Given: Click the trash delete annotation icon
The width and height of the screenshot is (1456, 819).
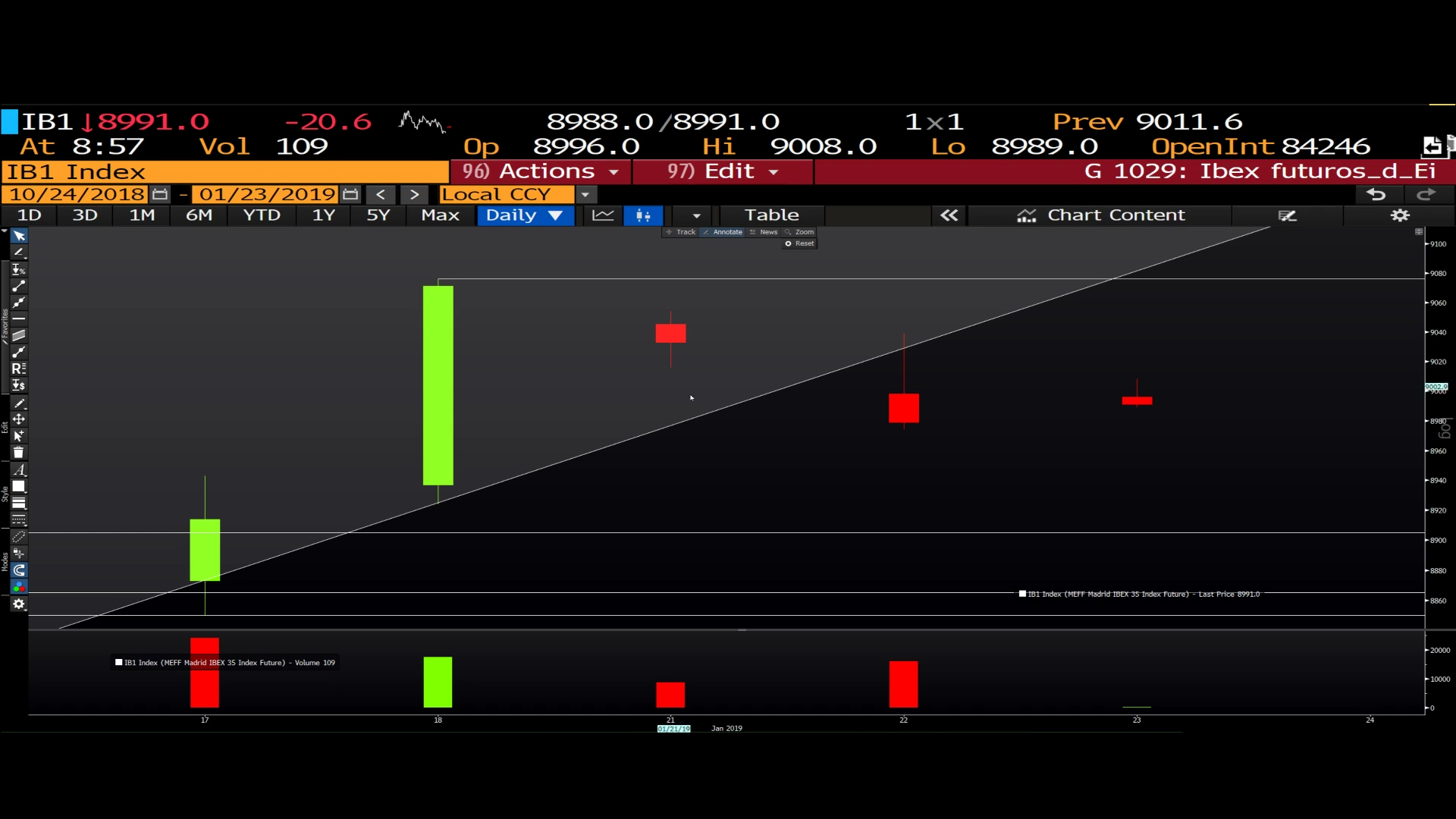Looking at the screenshot, I should coord(19,453).
